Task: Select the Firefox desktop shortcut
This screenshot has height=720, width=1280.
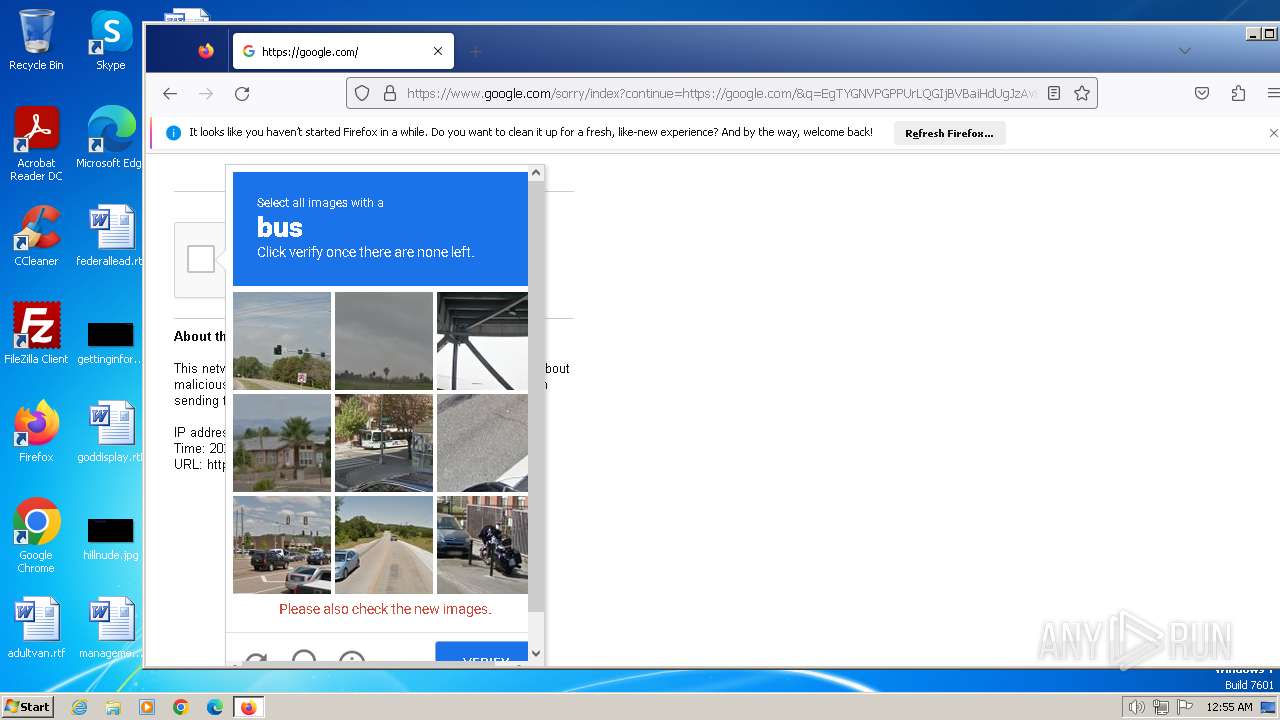Action: tap(36, 432)
